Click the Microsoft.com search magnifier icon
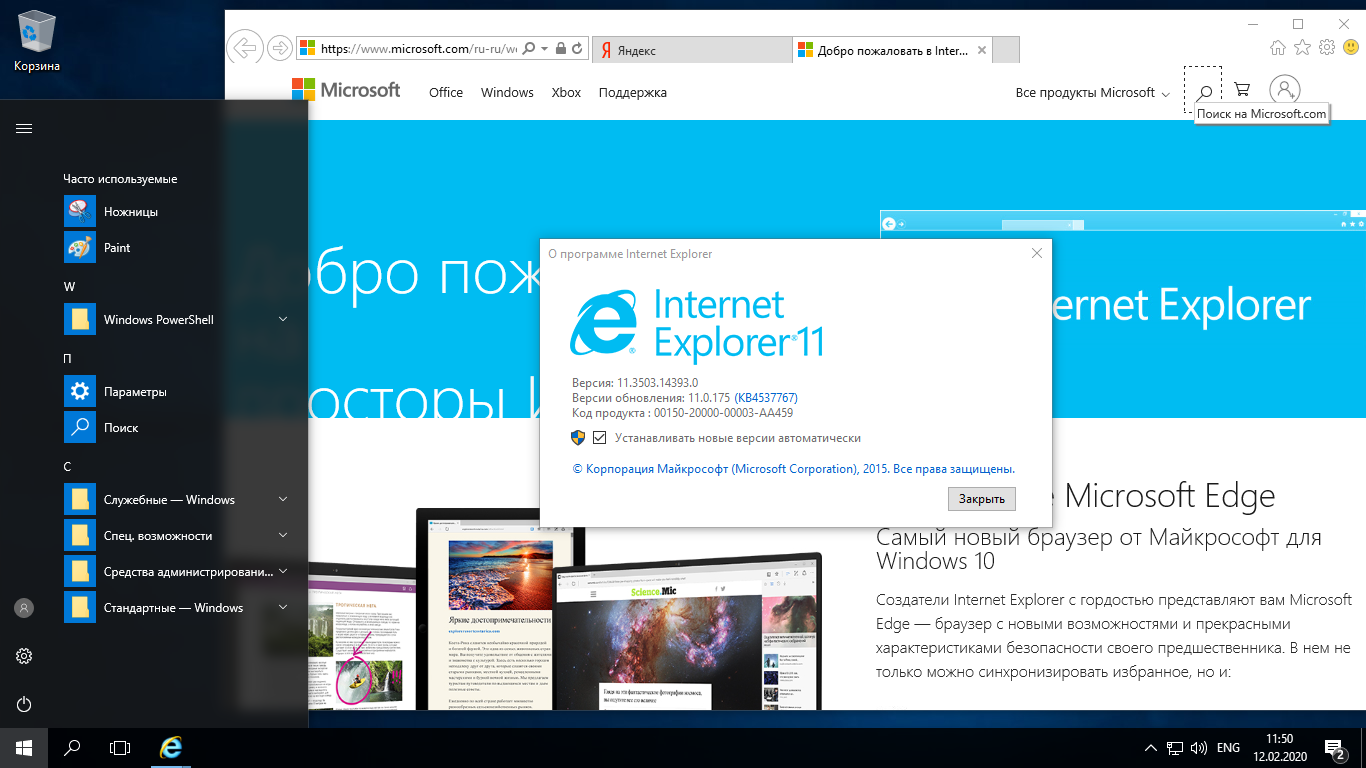 [x=1205, y=92]
